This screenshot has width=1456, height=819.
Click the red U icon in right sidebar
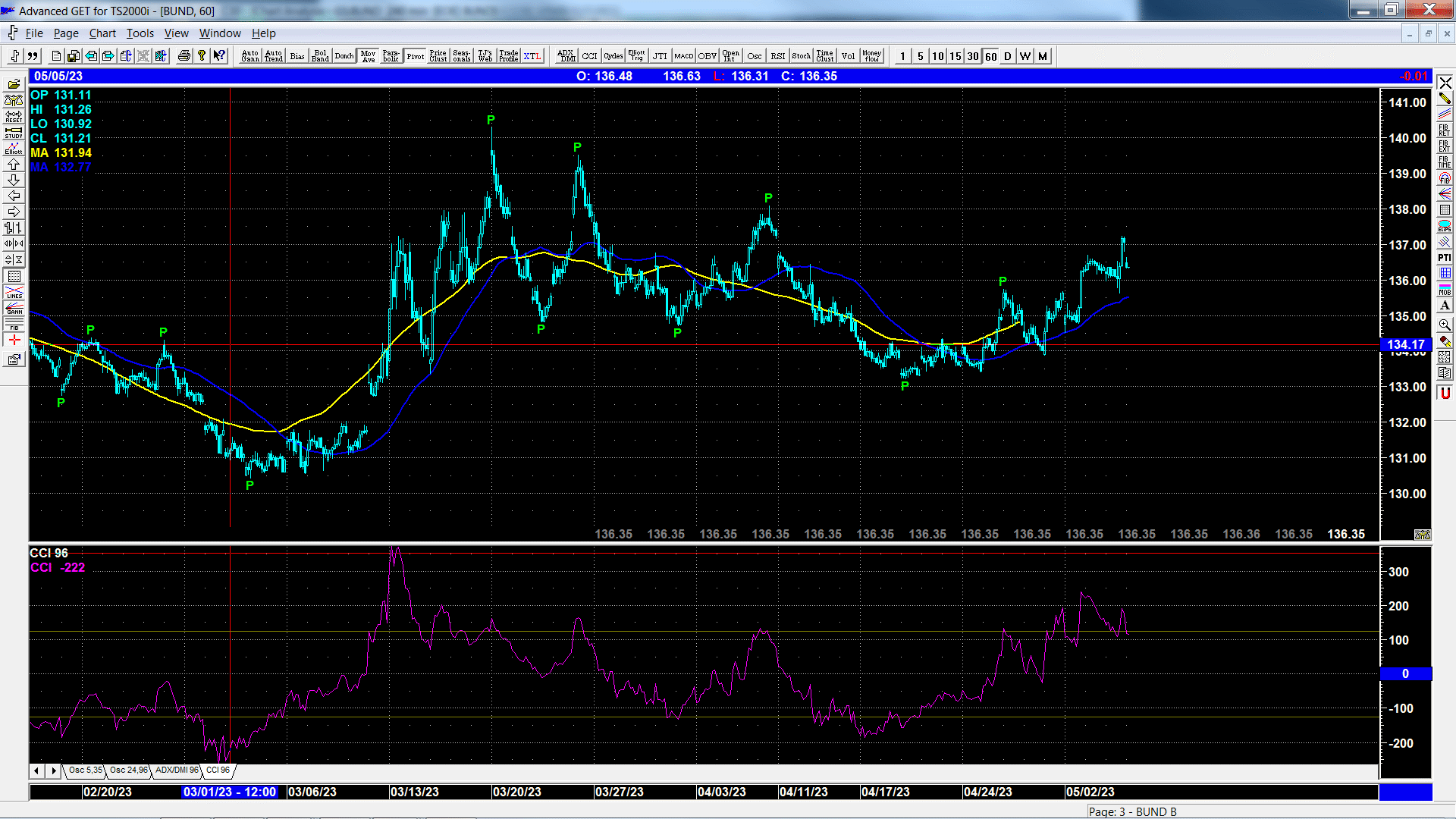point(1445,393)
